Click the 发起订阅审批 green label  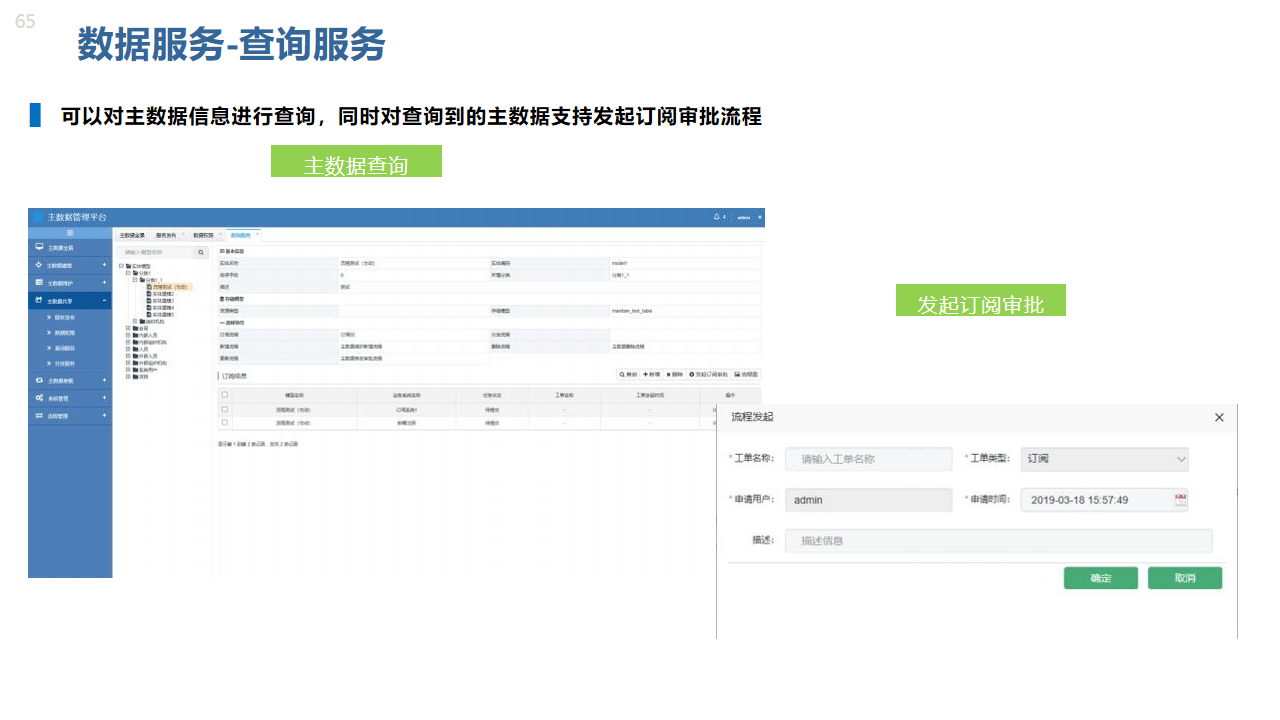click(x=981, y=301)
